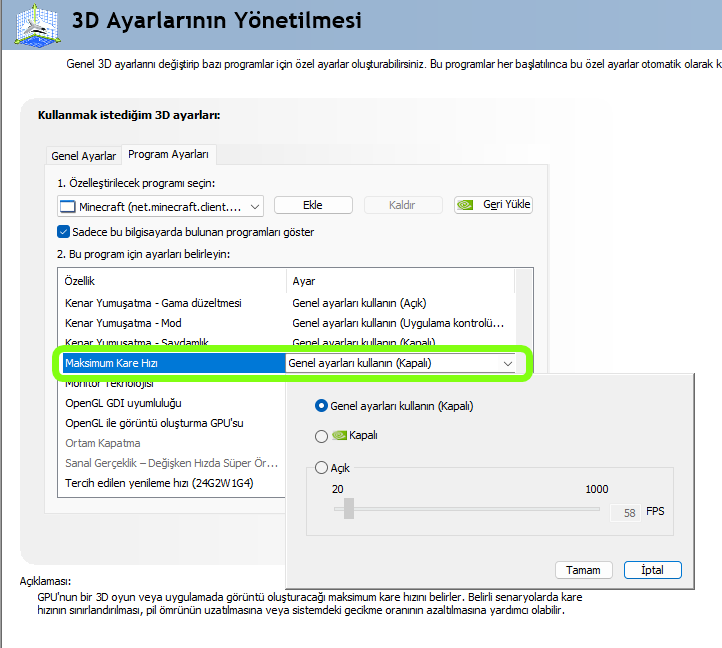Click the NVIDIA logo beside the Kapalı option
This screenshot has width=722, height=648.
pos(338,436)
